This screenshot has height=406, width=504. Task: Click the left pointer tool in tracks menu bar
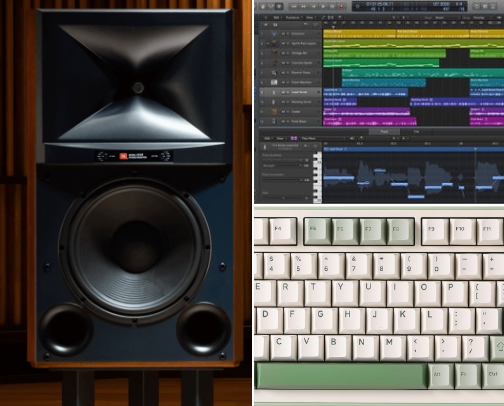394,17
